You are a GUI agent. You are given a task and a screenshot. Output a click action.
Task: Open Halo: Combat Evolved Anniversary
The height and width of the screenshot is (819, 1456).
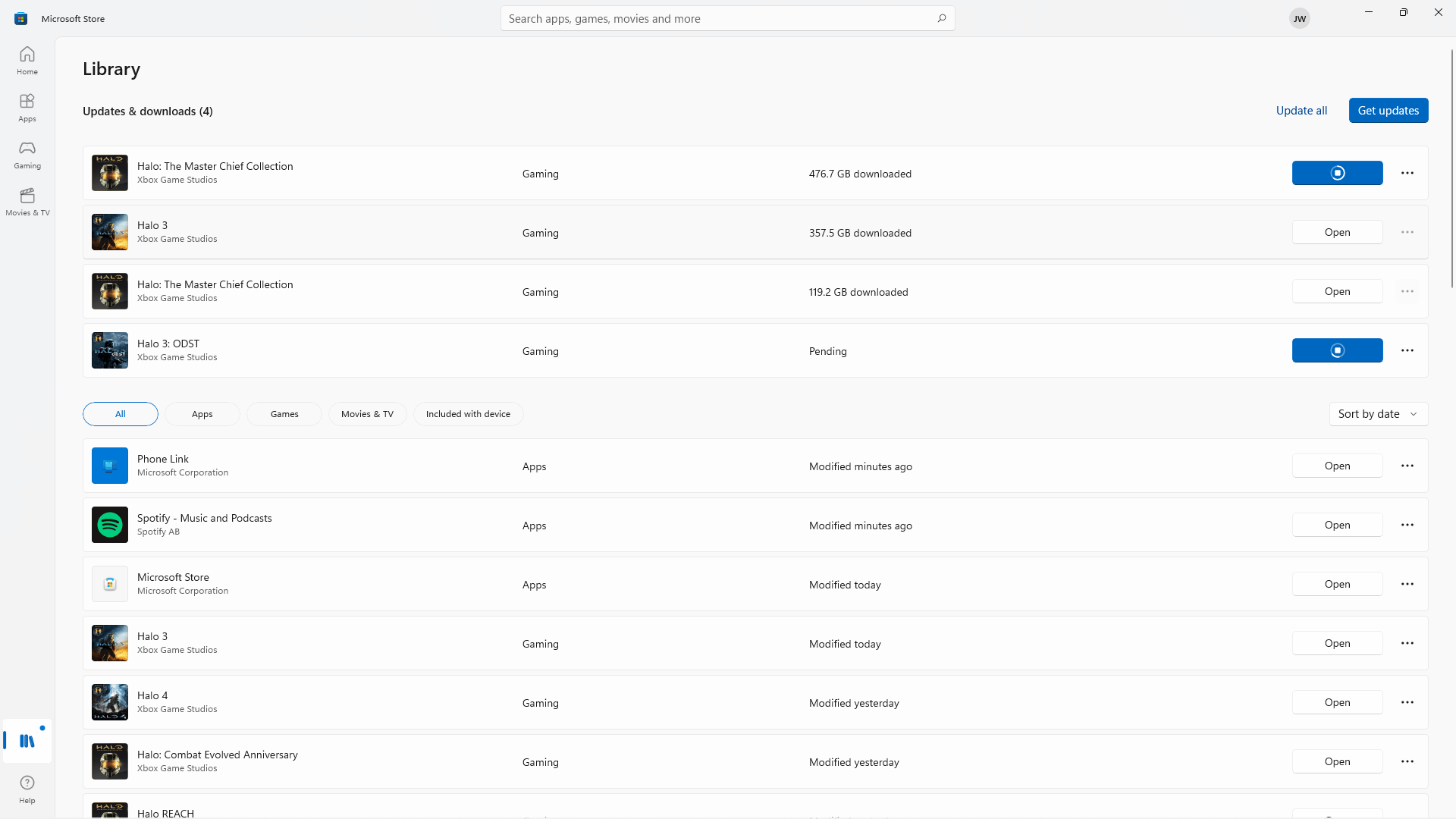click(x=1337, y=761)
